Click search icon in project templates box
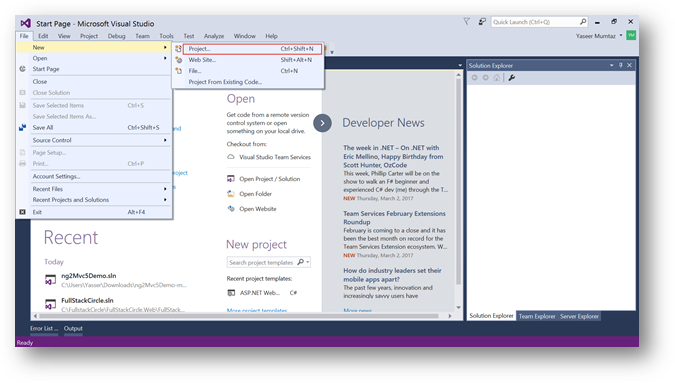The image size is (675, 383). 300,262
